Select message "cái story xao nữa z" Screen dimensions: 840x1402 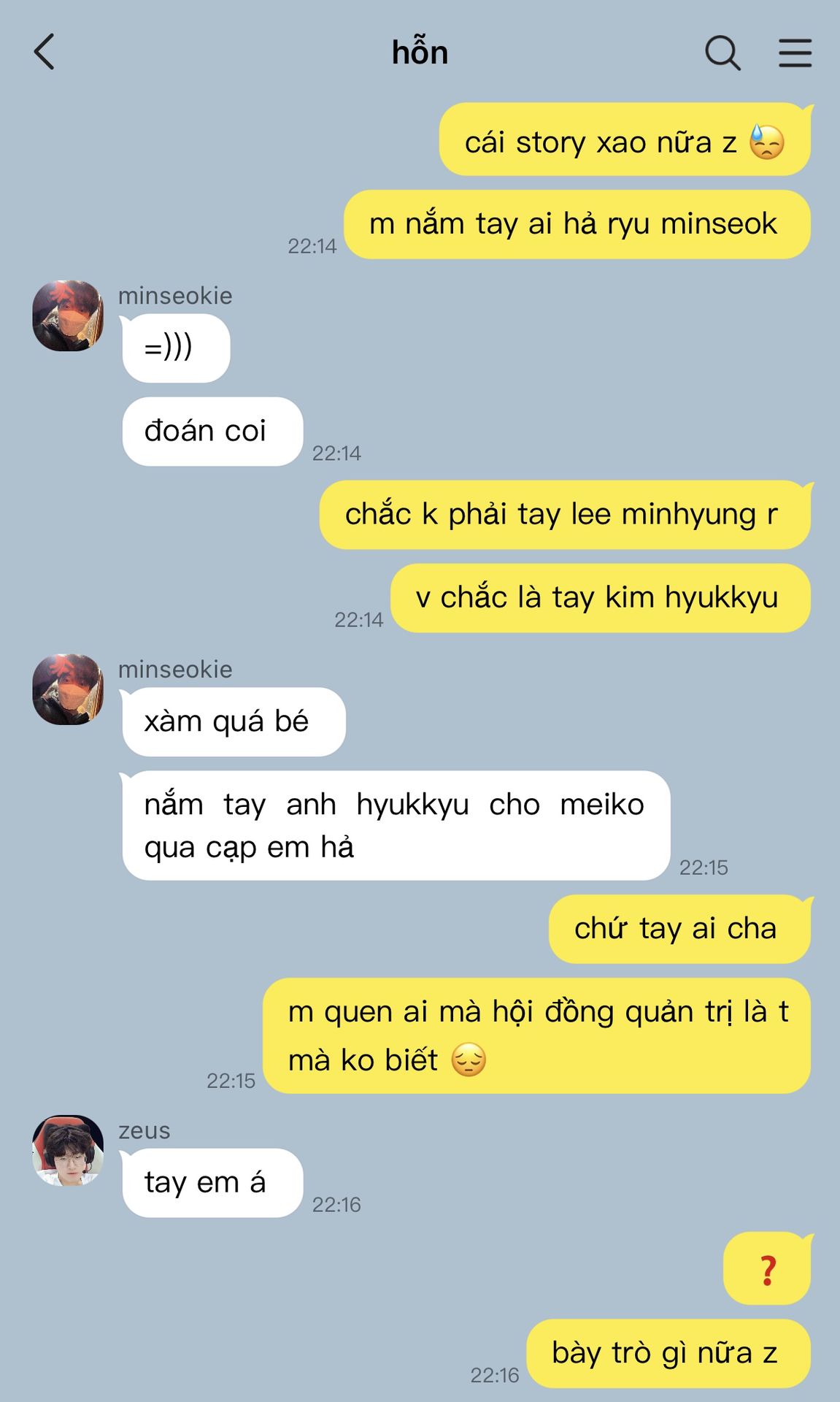(625, 140)
